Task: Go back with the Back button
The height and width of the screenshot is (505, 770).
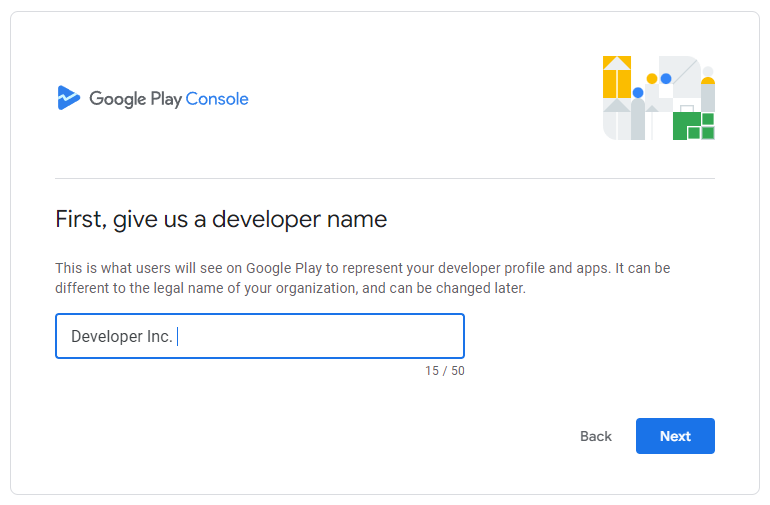Action: 596,436
